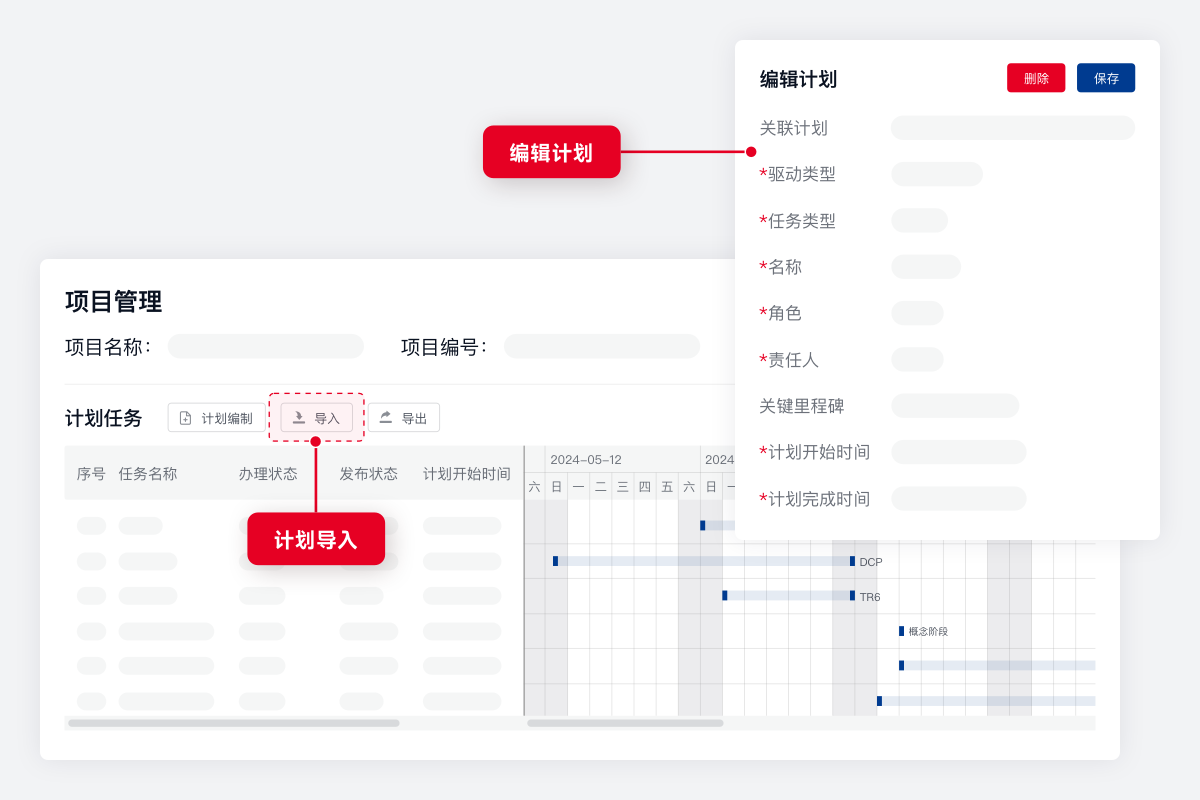Screen dimensions: 1200x800
Task: Click the Gantt bar ending at TR6
Action: (x=788, y=595)
